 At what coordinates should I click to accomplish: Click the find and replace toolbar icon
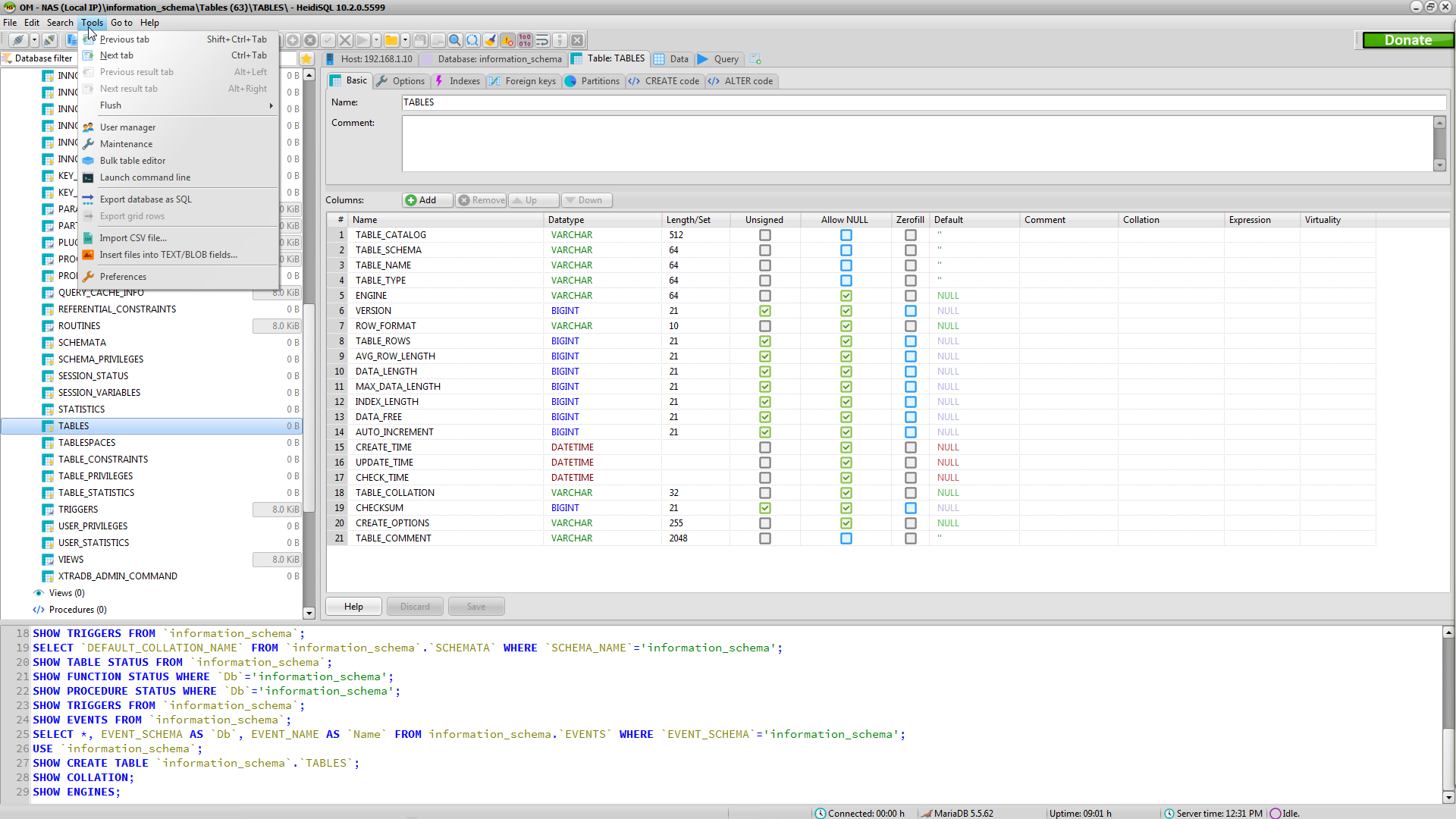point(472,40)
